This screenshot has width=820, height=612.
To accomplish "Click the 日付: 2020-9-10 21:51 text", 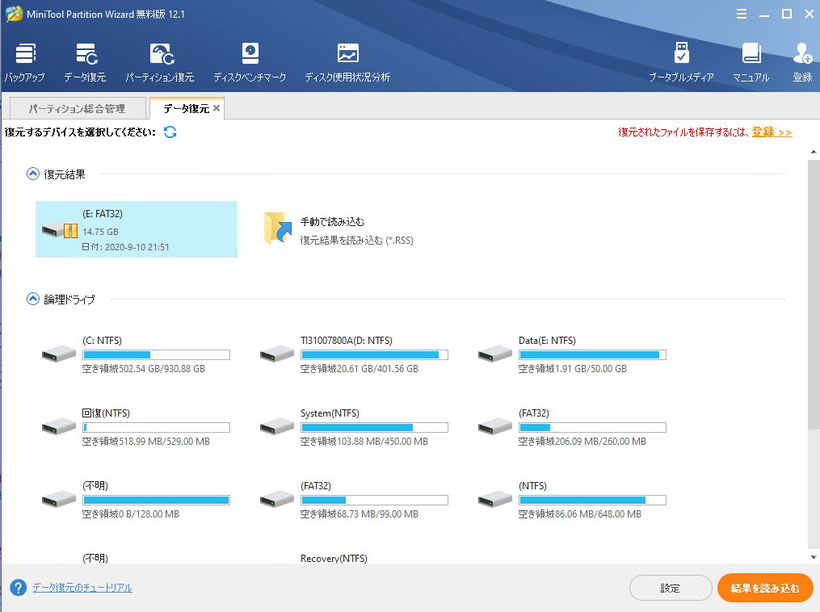I will coord(126,247).
